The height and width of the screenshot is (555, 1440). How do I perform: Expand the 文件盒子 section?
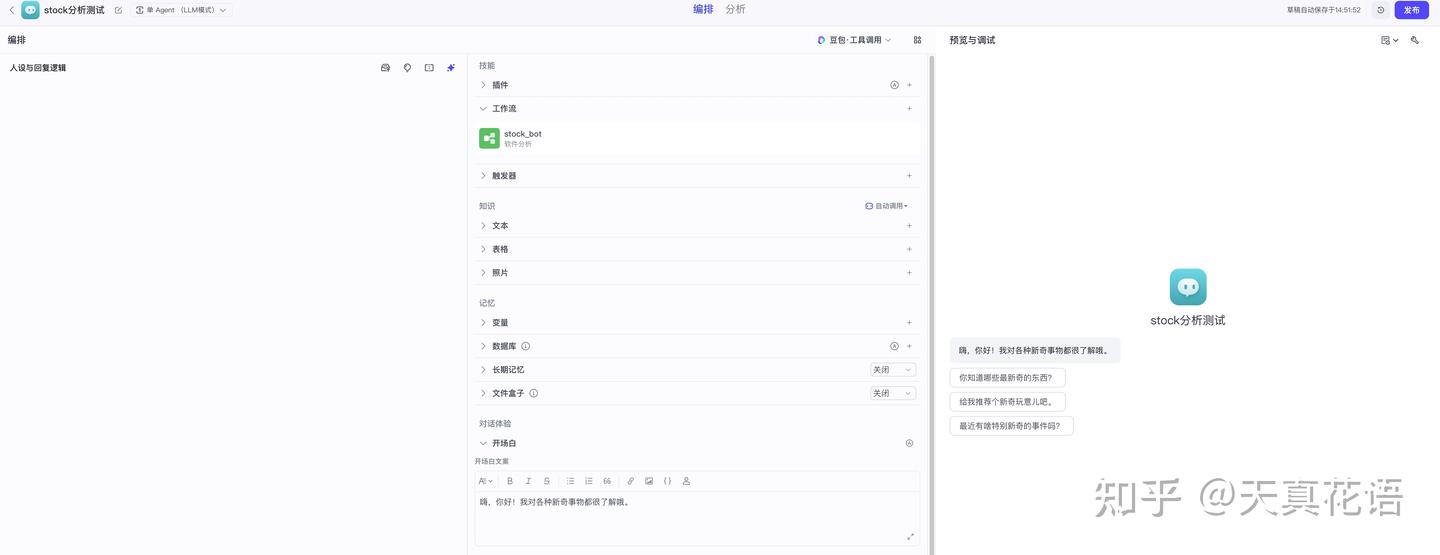484,393
